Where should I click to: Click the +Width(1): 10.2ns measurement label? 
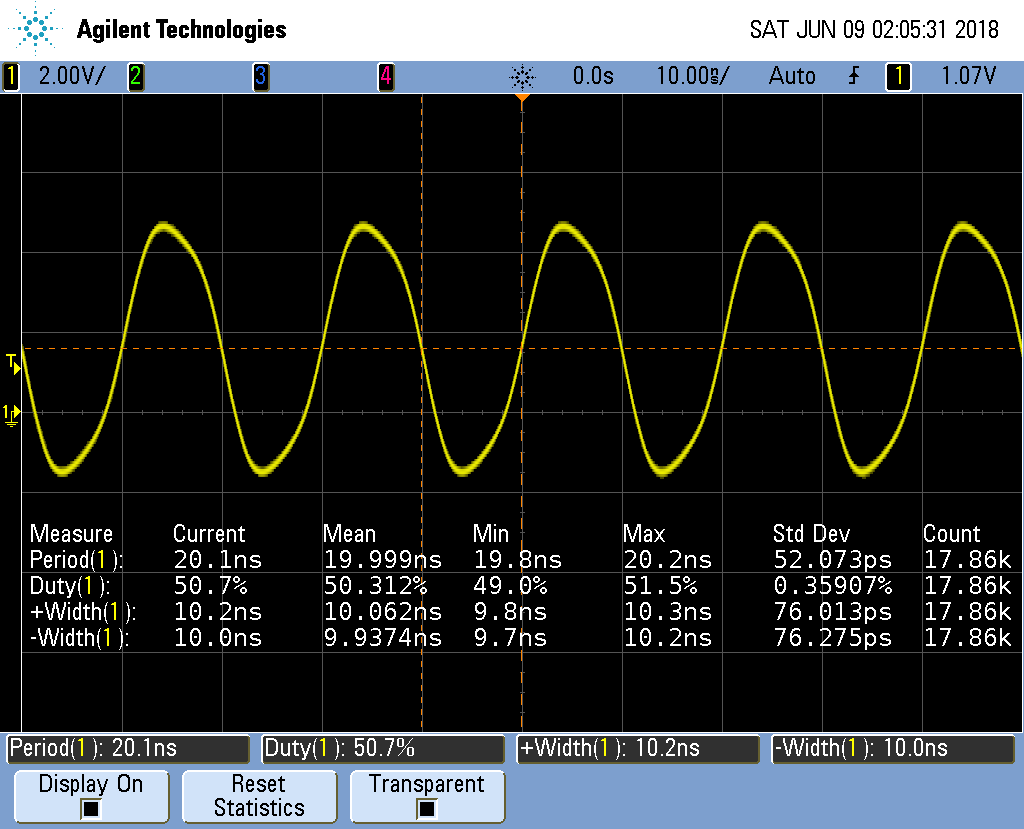[x=638, y=748]
